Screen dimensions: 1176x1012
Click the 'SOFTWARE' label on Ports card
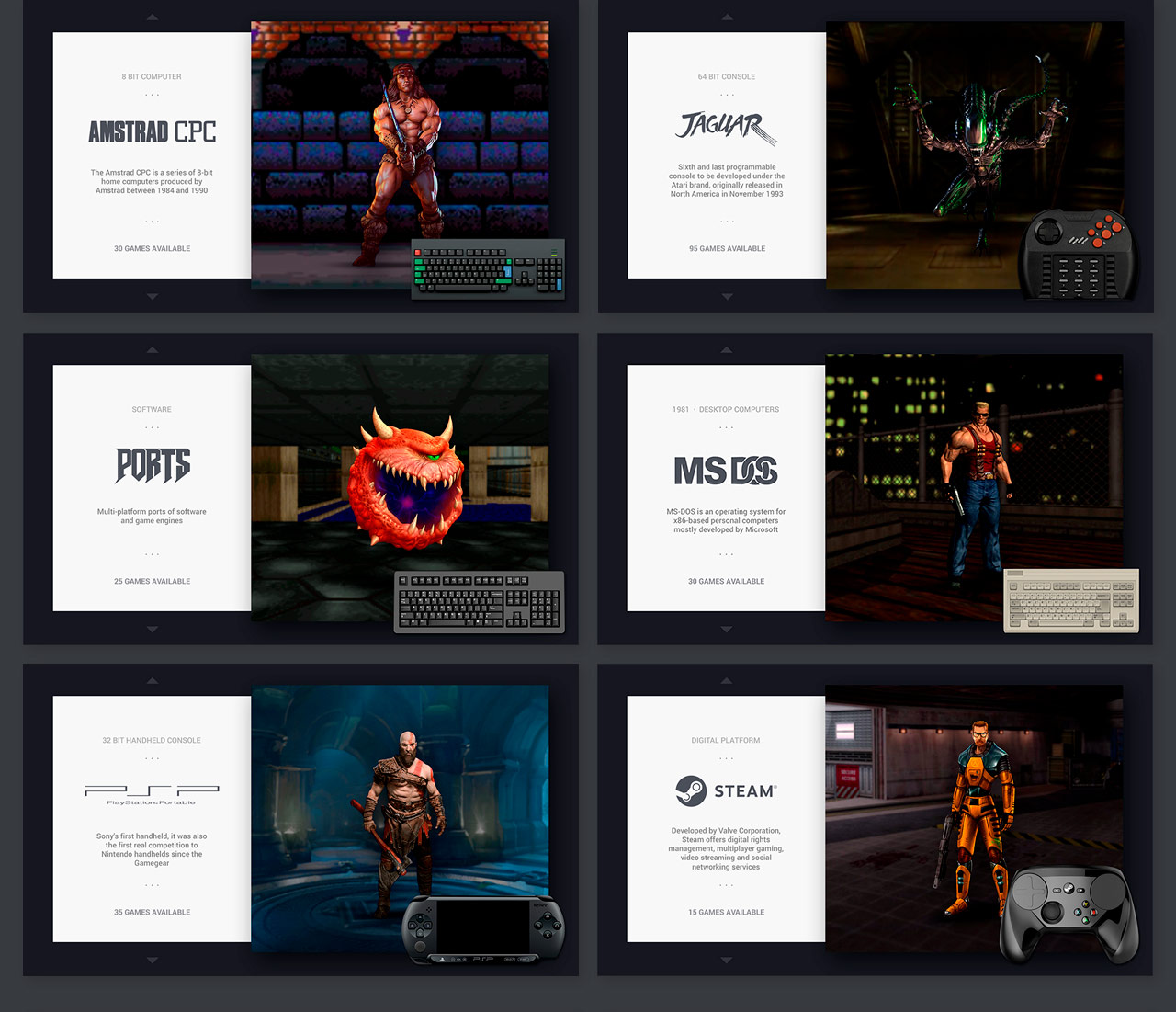pos(152,410)
